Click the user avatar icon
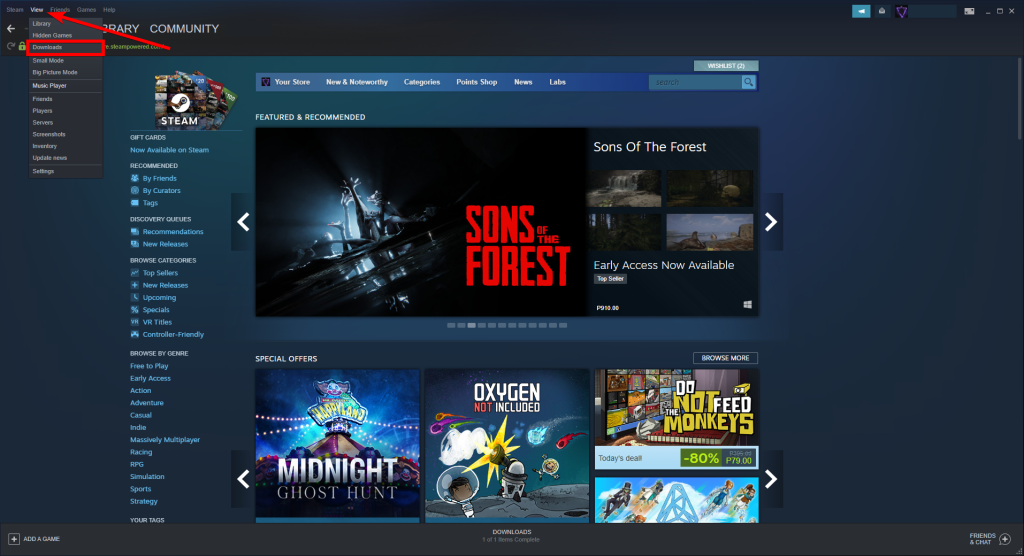The width and height of the screenshot is (1024, 556). tap(901, 11)
